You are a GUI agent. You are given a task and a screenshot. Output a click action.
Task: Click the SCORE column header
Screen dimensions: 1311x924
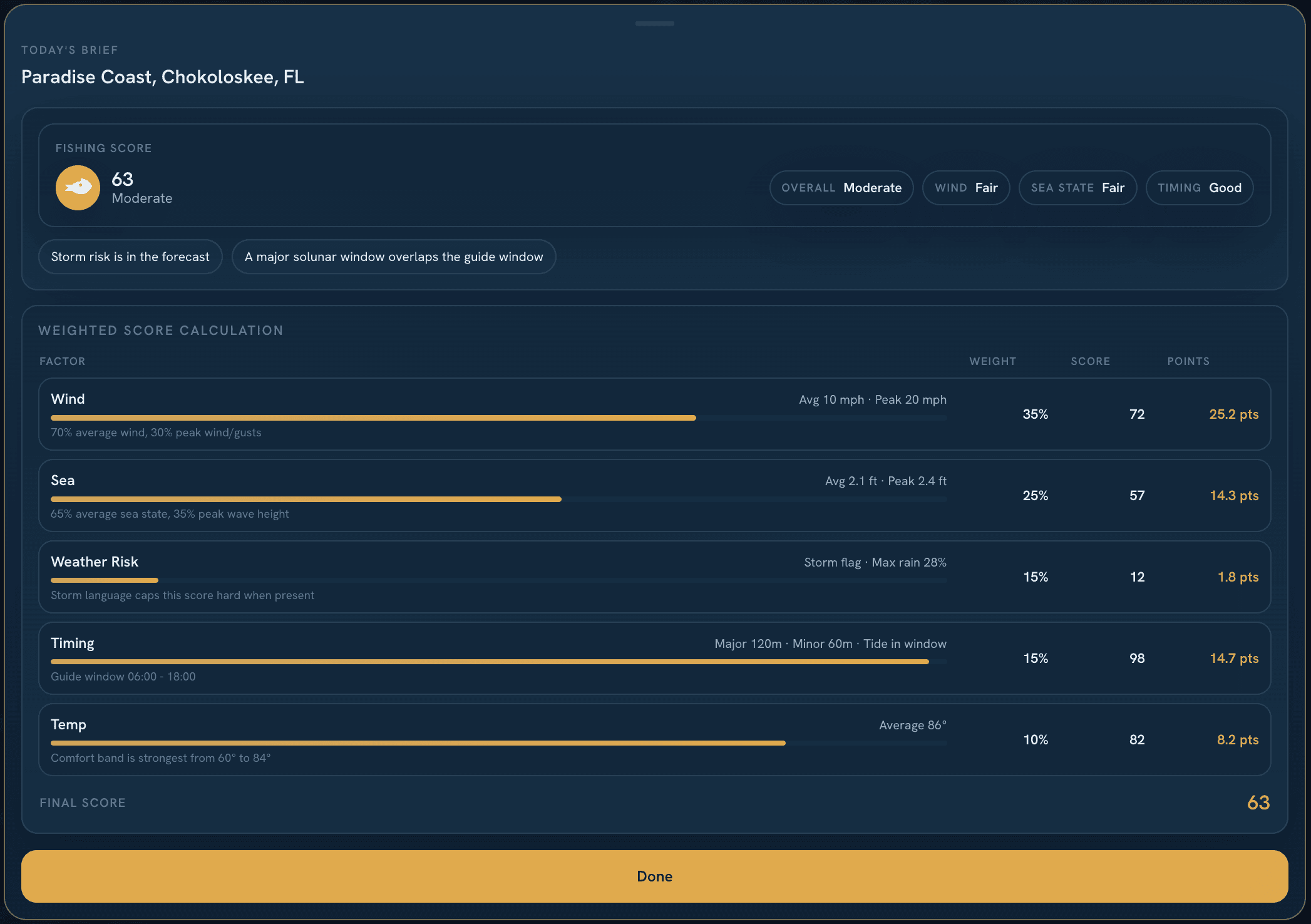(1090, 361)
